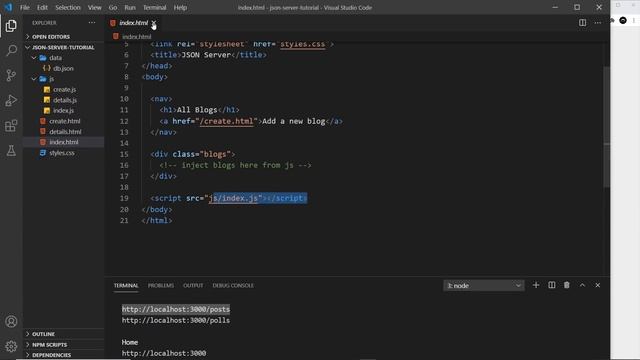Screen dimensions: 640x360
Task: Switch to the Output panel tab
Action: click(x=193, y=285)
